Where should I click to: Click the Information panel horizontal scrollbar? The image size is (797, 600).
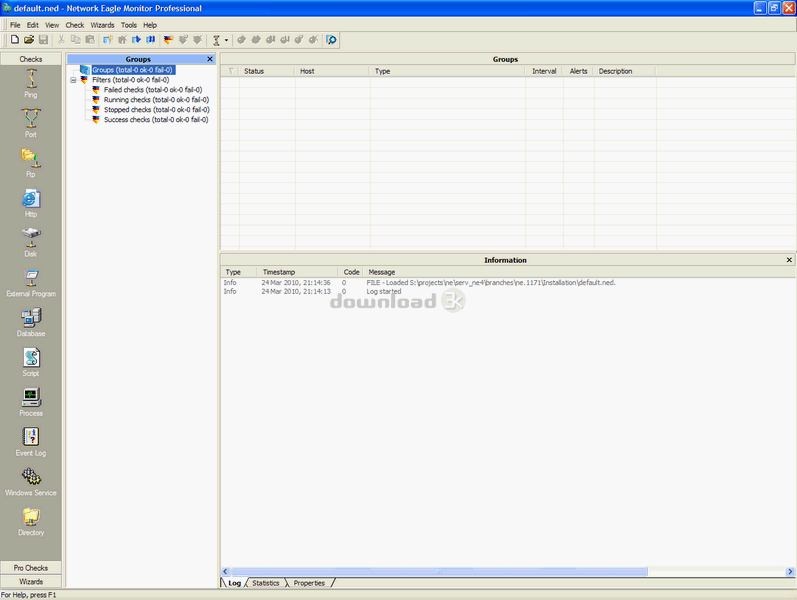[500, 572]
